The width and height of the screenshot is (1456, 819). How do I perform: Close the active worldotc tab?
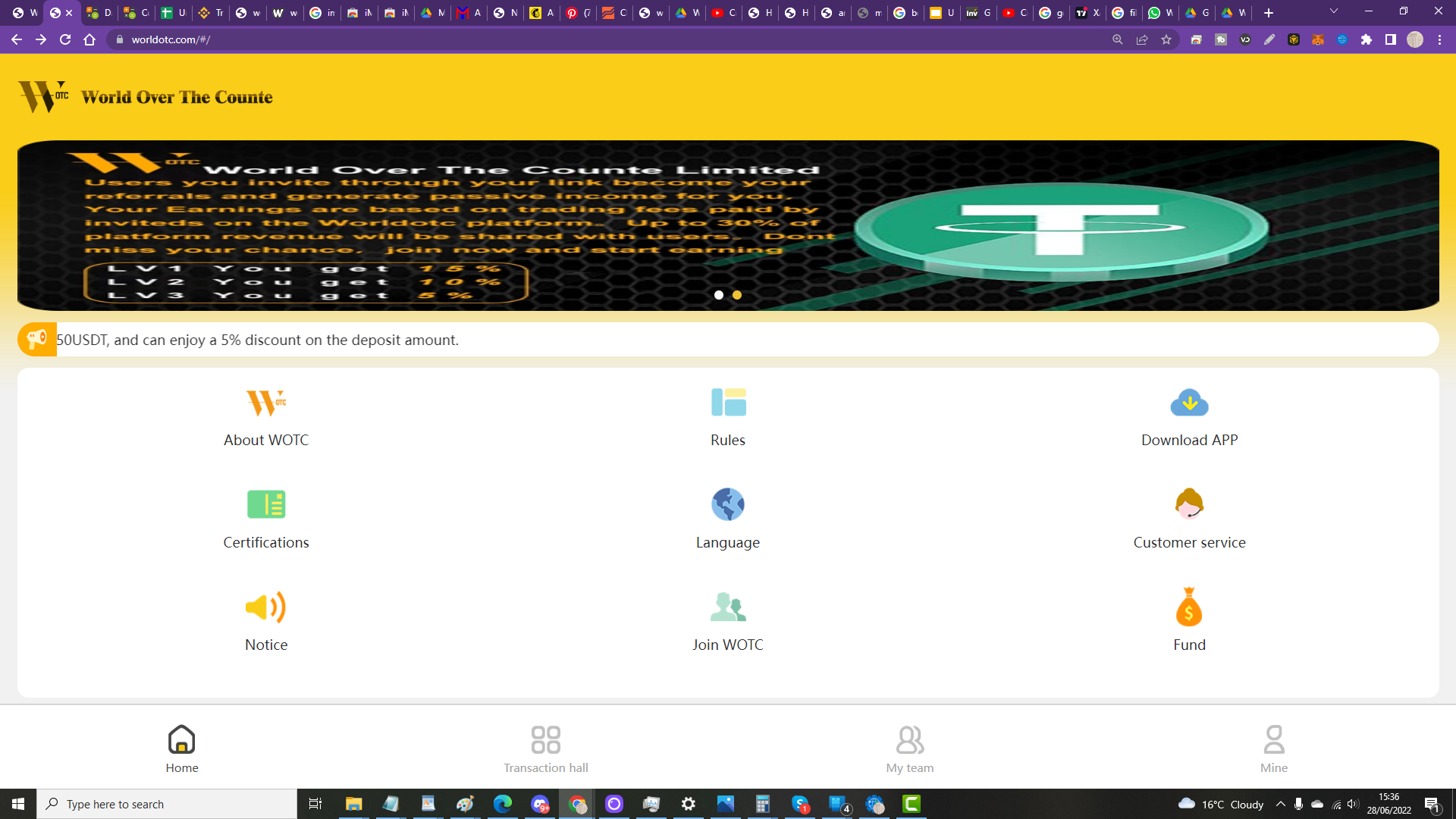[x=69, y=13]
